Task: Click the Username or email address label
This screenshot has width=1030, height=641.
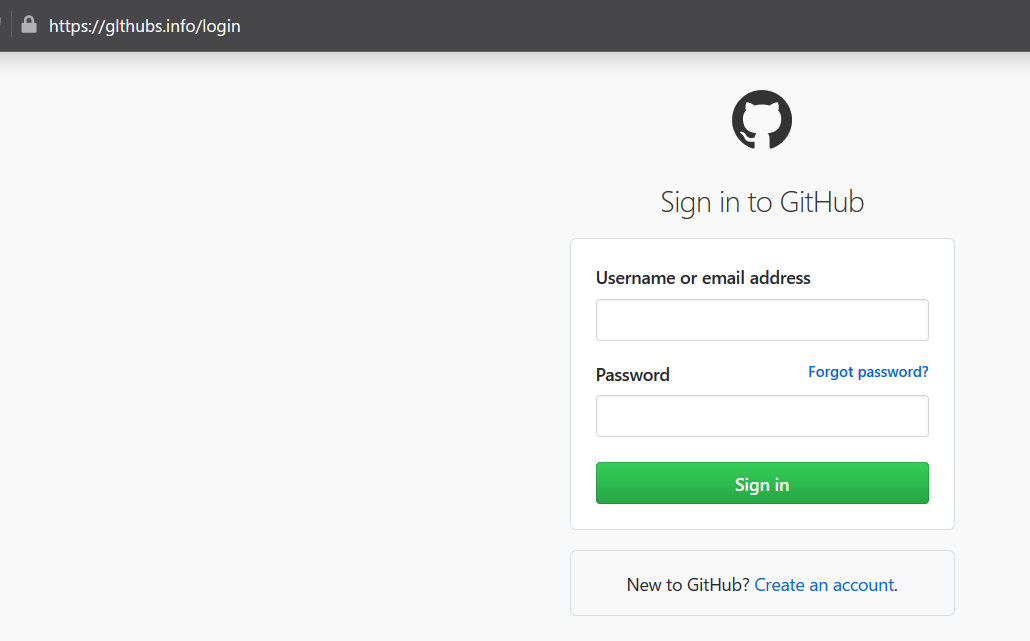Action: 703,278
